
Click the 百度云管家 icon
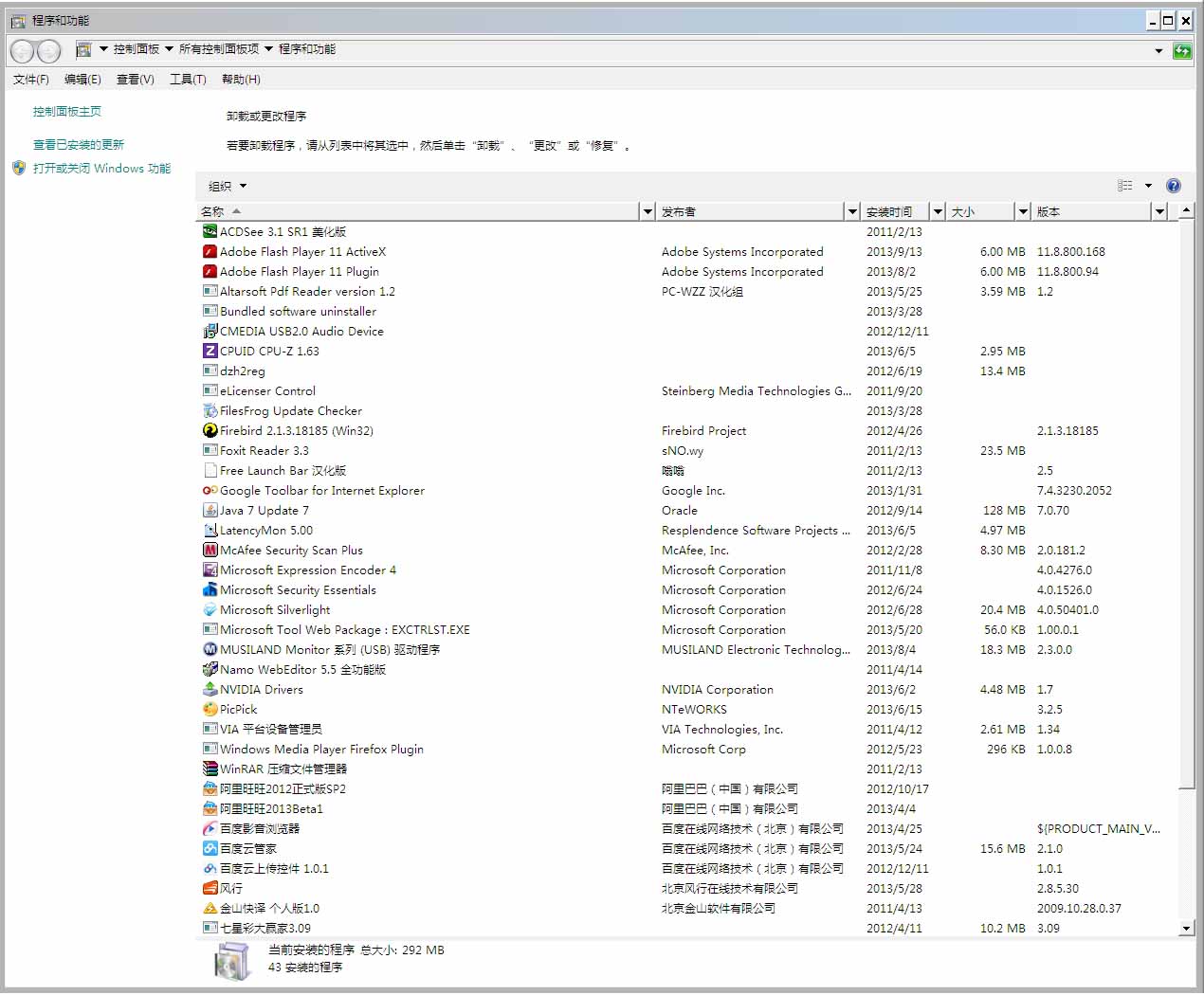[x=210, y=848]
